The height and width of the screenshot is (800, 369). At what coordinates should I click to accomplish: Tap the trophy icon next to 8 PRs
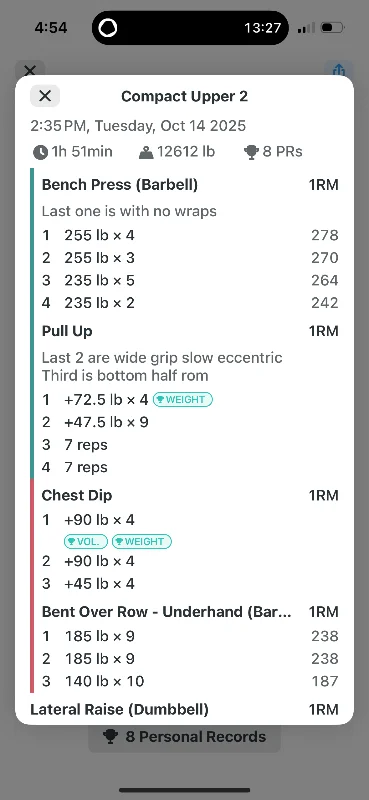click(x=251, y=152)
